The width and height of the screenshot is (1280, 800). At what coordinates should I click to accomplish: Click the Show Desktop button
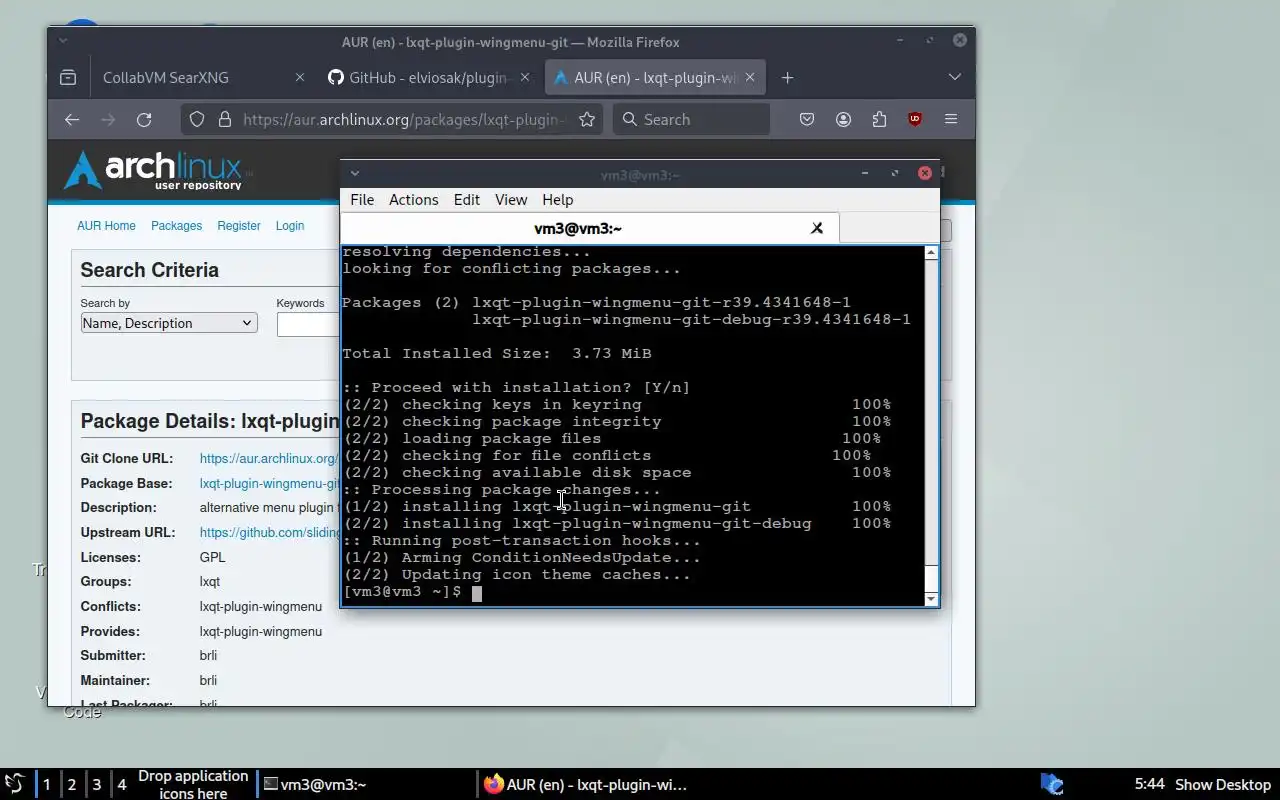(x=1222, y=784)
